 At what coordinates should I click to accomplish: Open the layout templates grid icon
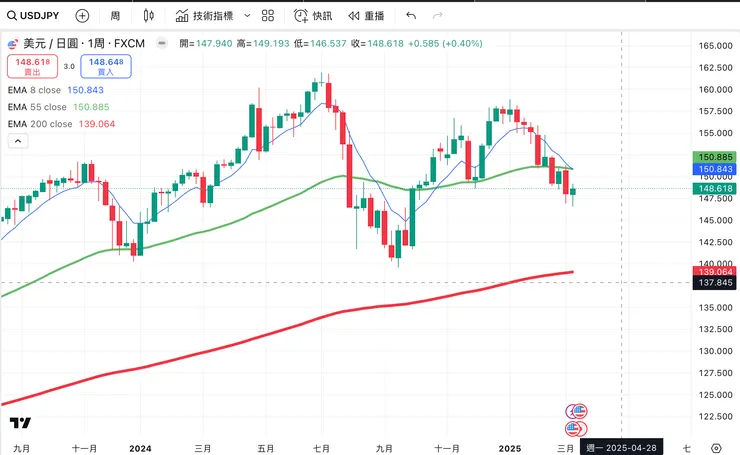click(x=268, y=16)
